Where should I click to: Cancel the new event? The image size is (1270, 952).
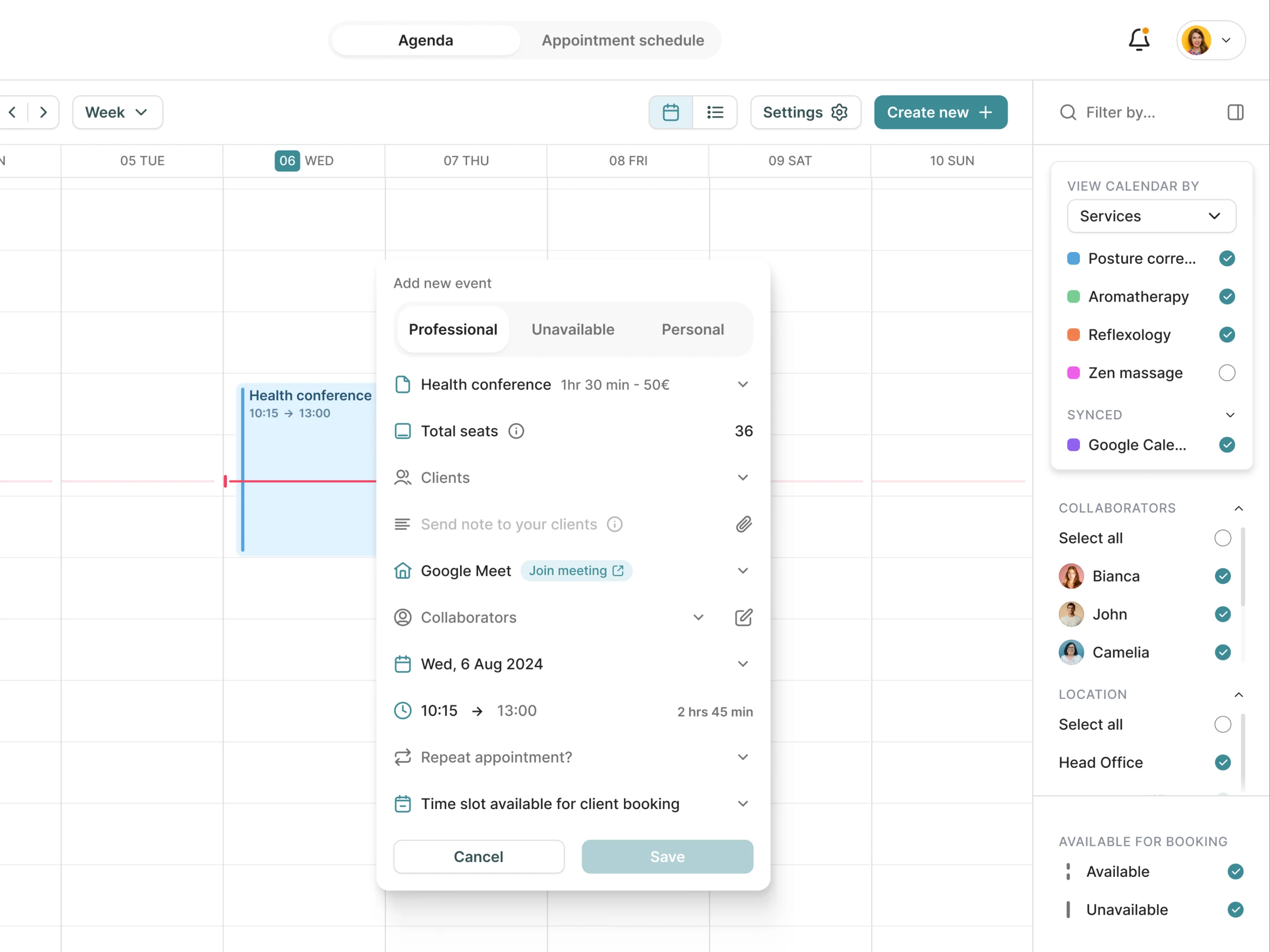[479, 856]
